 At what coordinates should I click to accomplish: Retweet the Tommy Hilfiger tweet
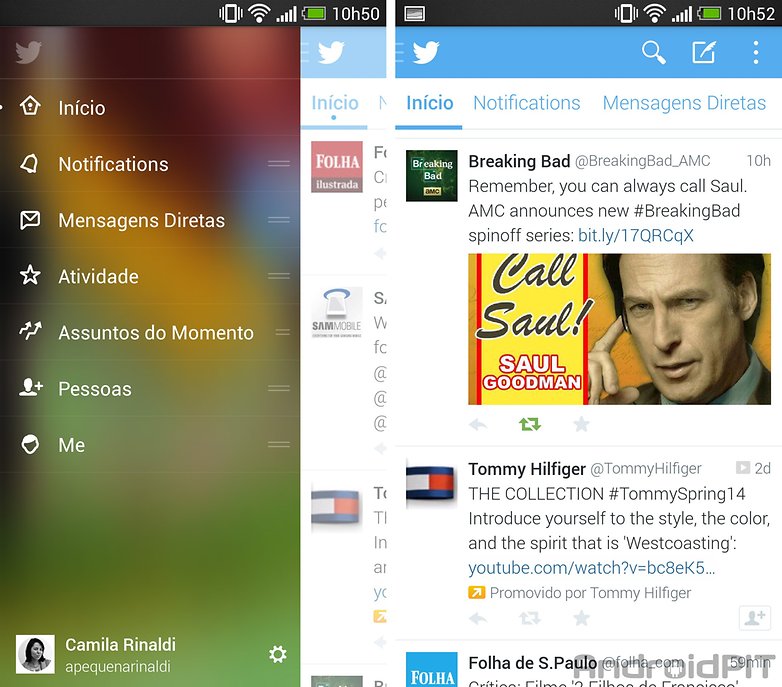click(530, 619)
